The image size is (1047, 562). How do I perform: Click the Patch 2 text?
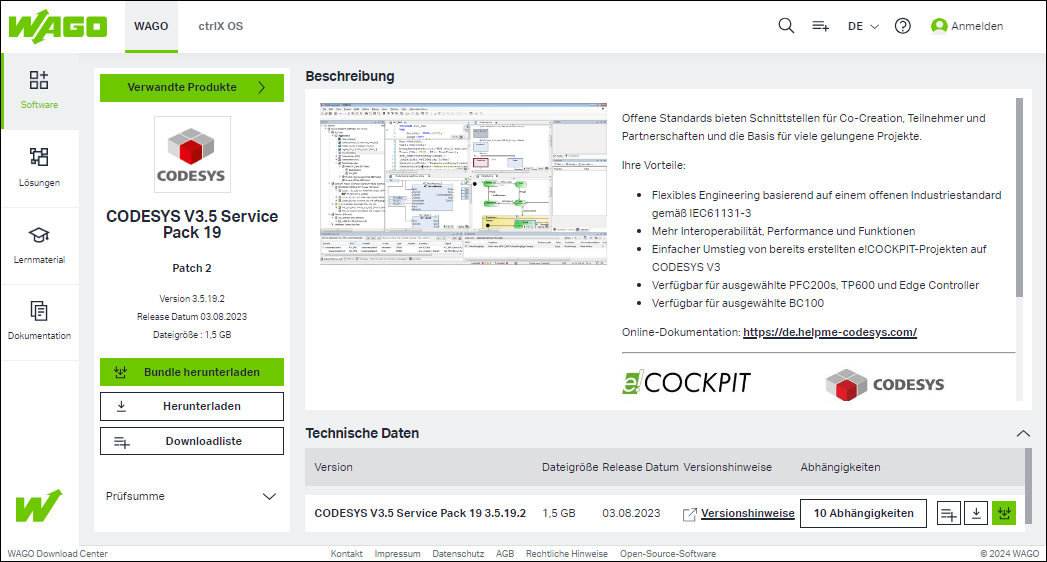(x=192, y=268)
